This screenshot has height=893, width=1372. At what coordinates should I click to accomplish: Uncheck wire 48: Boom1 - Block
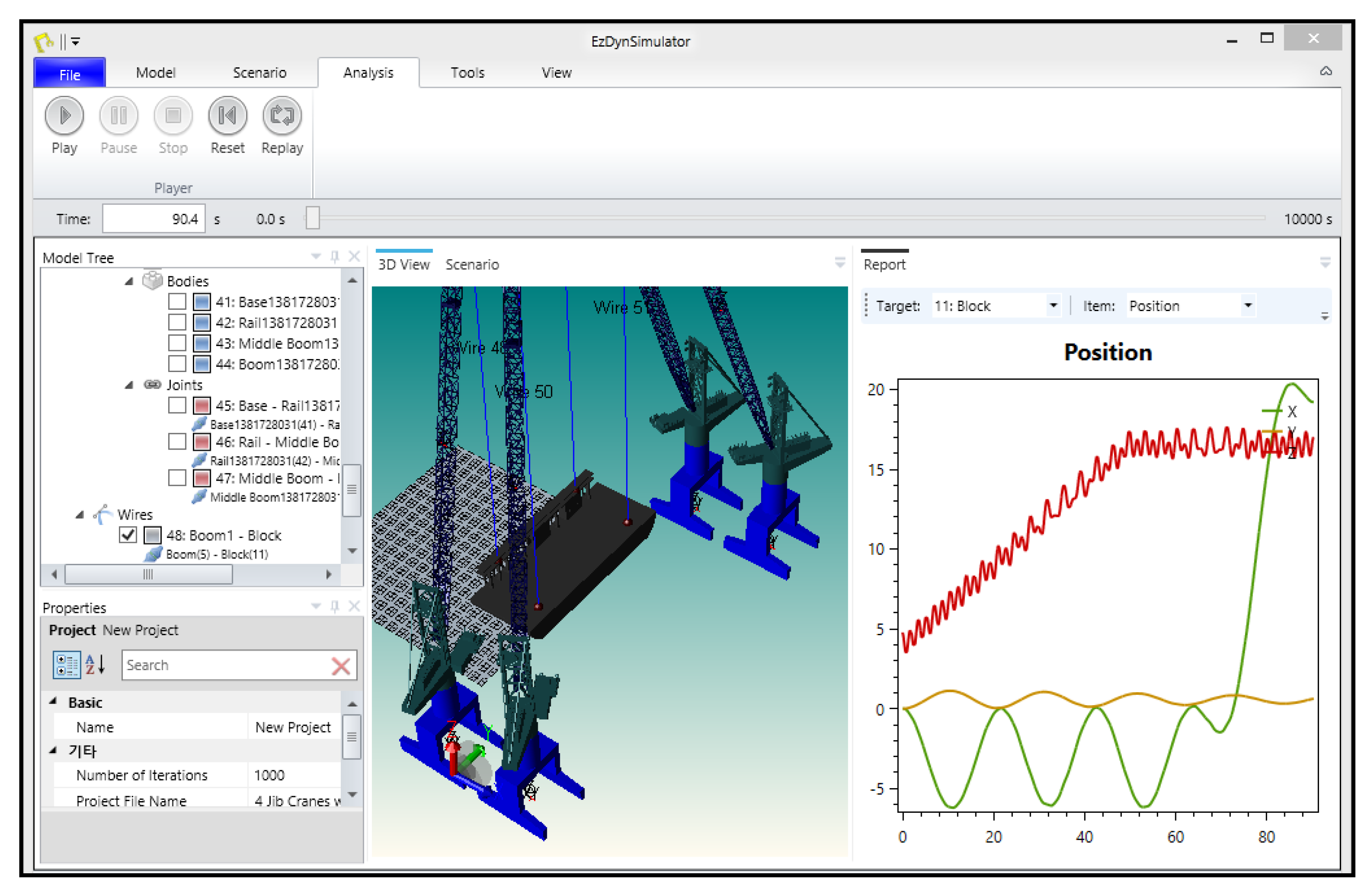pyautogui.click(x=128, y=535)
